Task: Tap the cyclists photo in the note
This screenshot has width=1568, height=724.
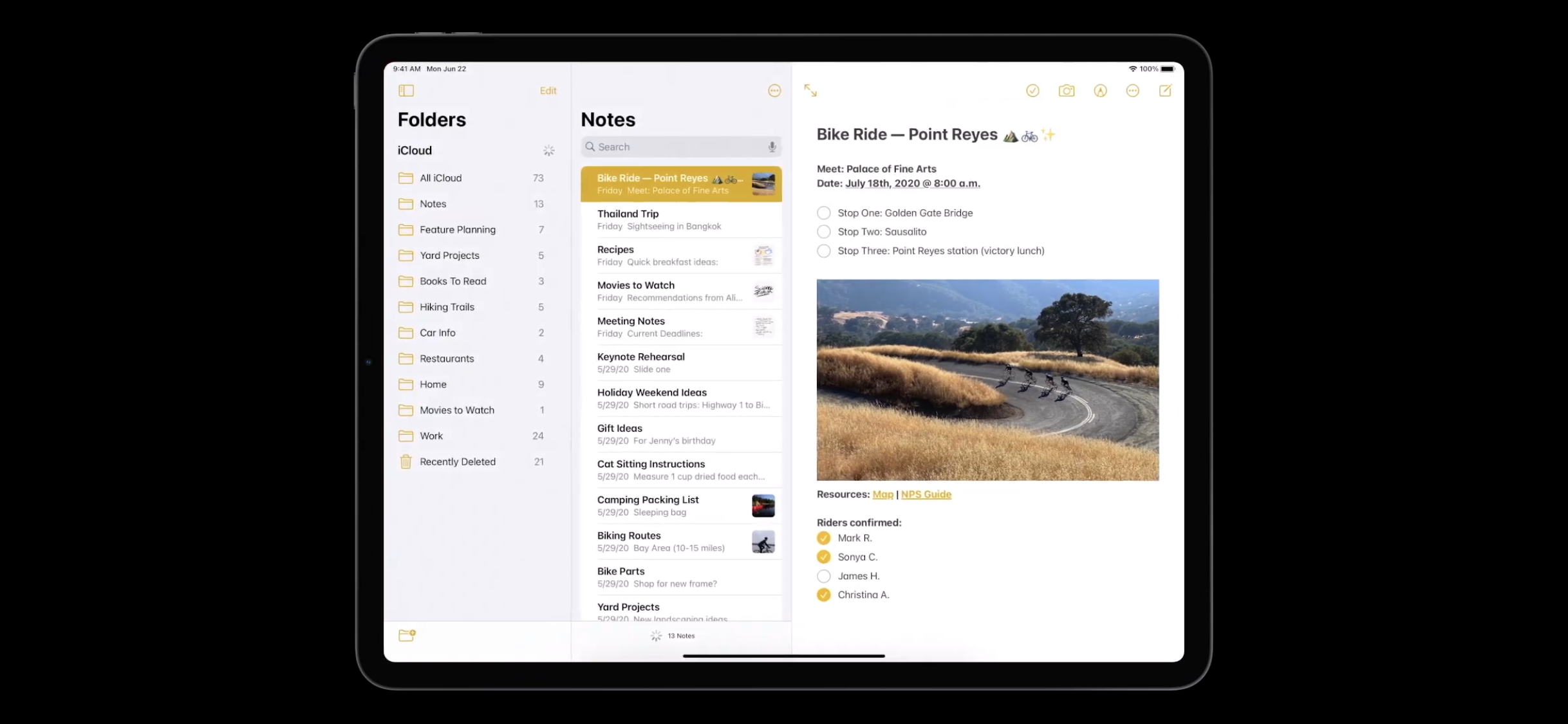Action: coord(987,380)
